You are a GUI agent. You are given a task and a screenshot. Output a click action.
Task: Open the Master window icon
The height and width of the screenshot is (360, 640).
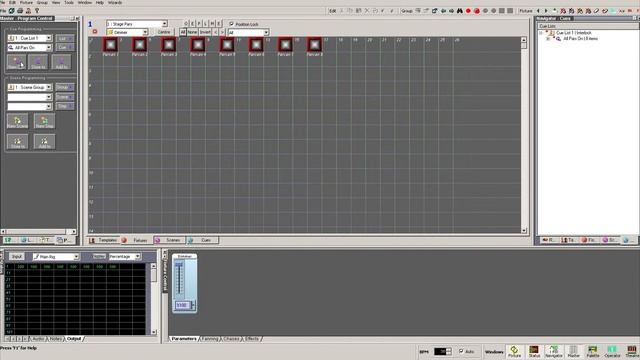573,351
